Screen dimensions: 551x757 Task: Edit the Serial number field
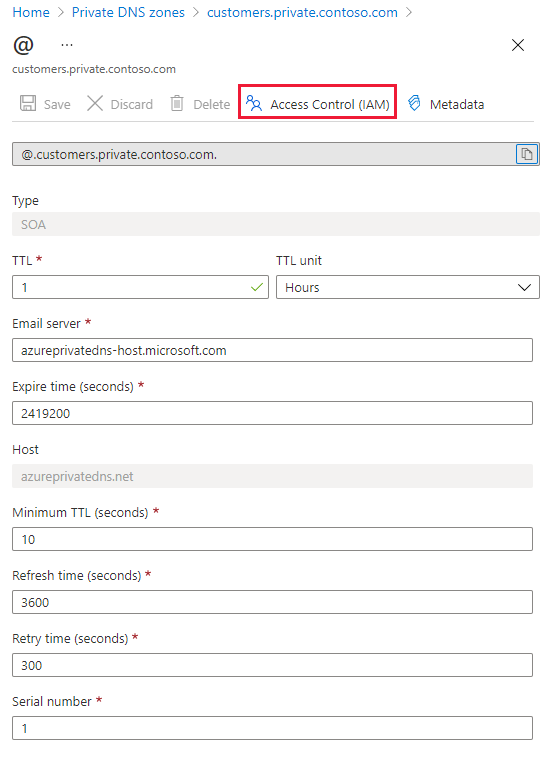(x=272, y=728)
